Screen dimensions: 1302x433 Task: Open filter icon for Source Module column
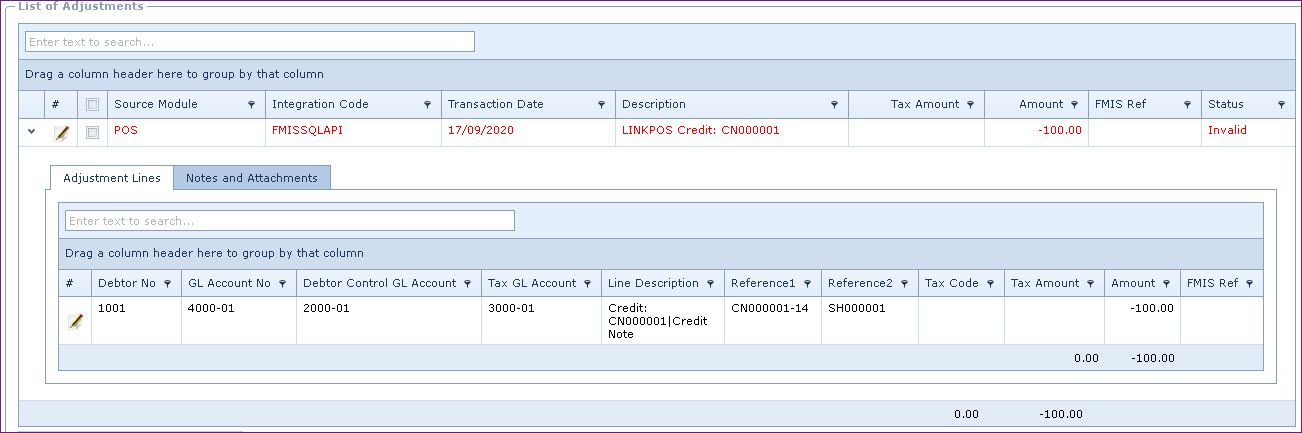[x=251, y=105]
